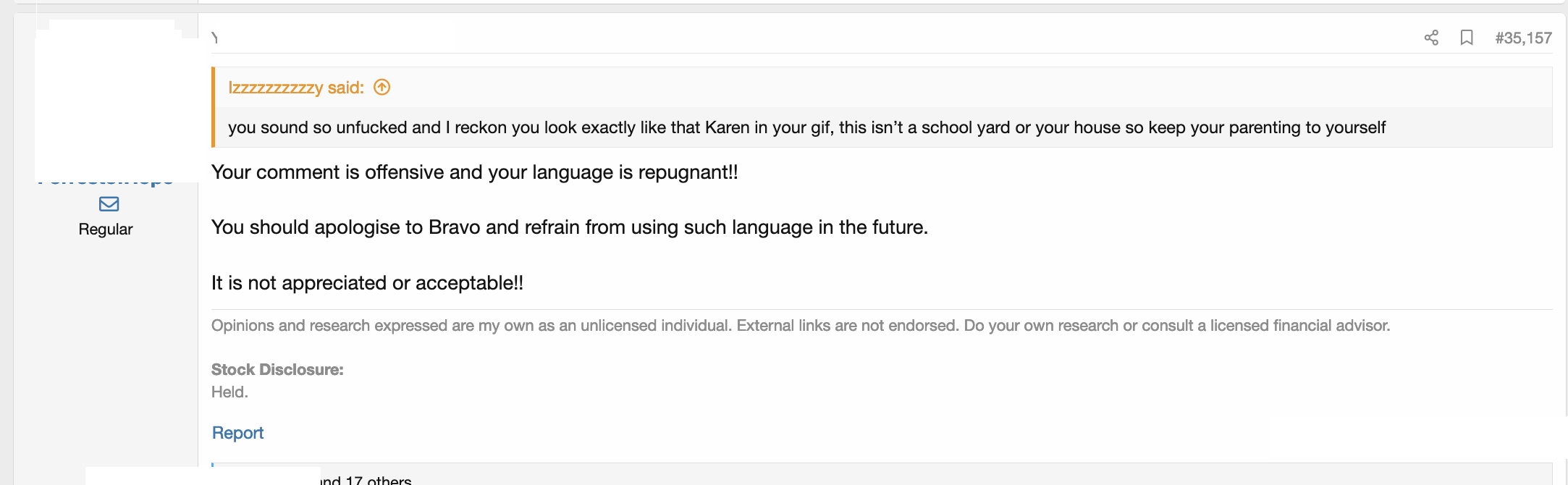The image size is (1568, 485).
Task: Click the word "Bravo" in the reply
Action: (x=454, y=227)
